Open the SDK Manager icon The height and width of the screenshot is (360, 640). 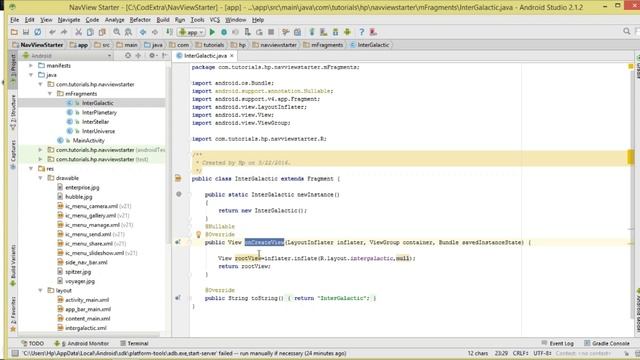pyautogui.click(x=336, y=32)
